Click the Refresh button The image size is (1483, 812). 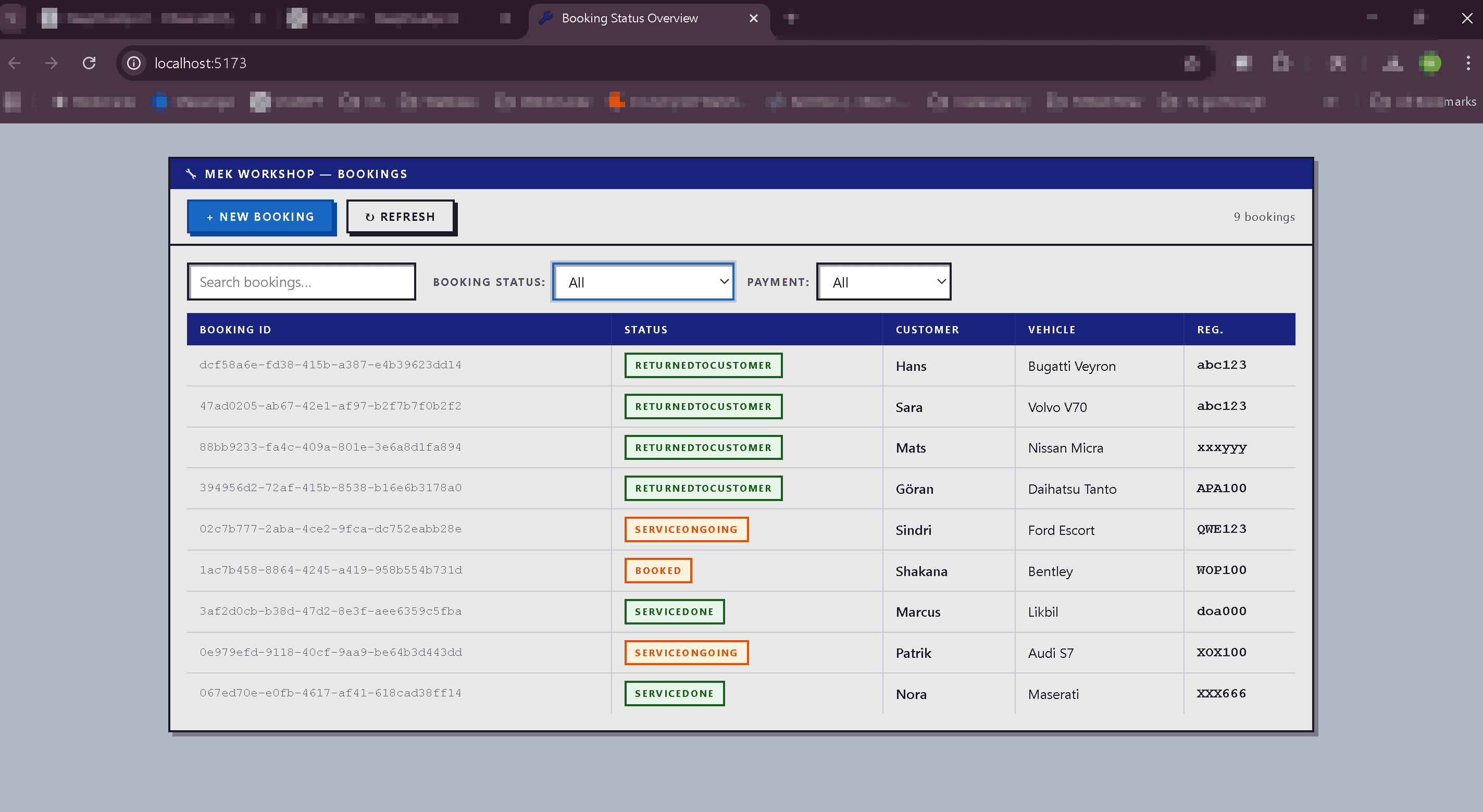pyautogui.click(x=401, y=217)
